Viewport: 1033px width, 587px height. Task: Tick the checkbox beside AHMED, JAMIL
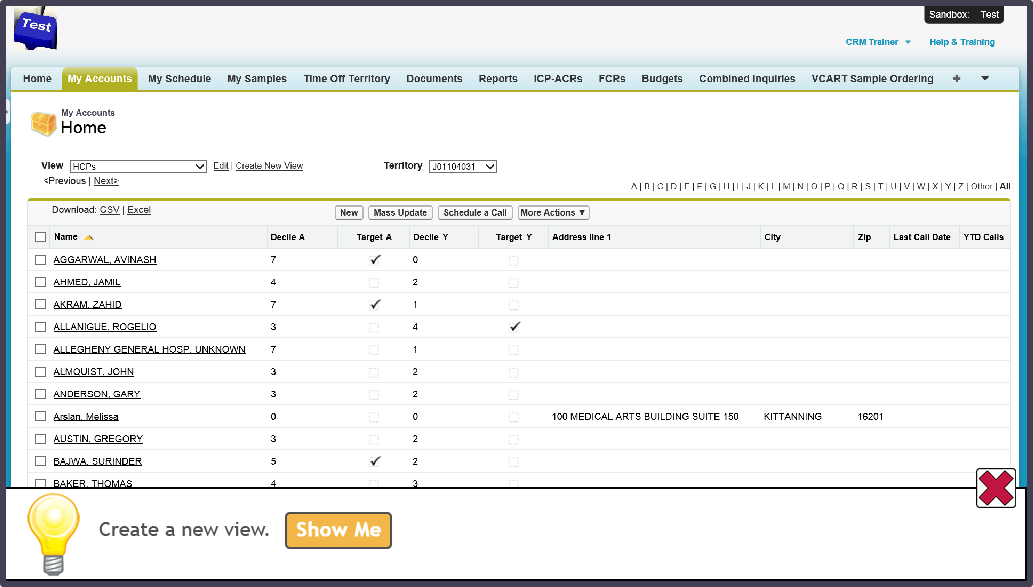pos(40,282)
